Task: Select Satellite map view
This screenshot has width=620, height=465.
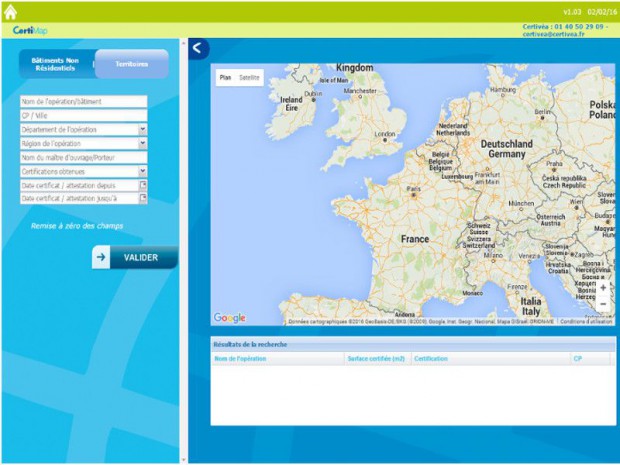Action: pyautogui.click(x=249, y=78)
